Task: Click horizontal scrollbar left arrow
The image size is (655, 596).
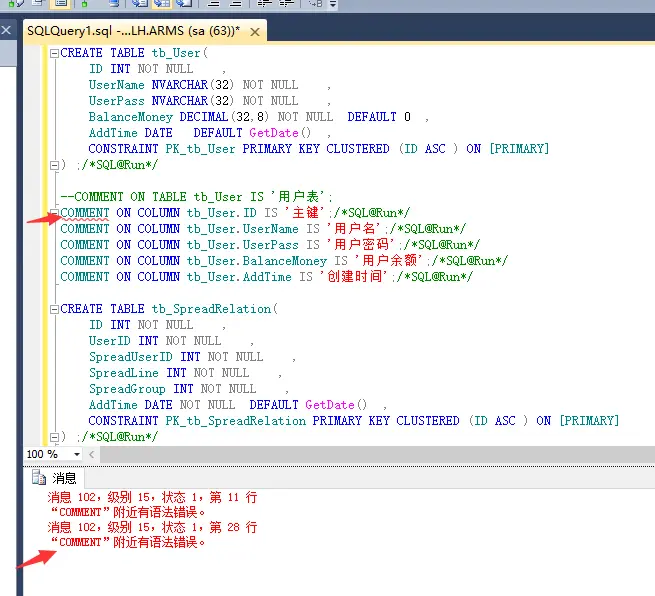Action: pos(91,454)
